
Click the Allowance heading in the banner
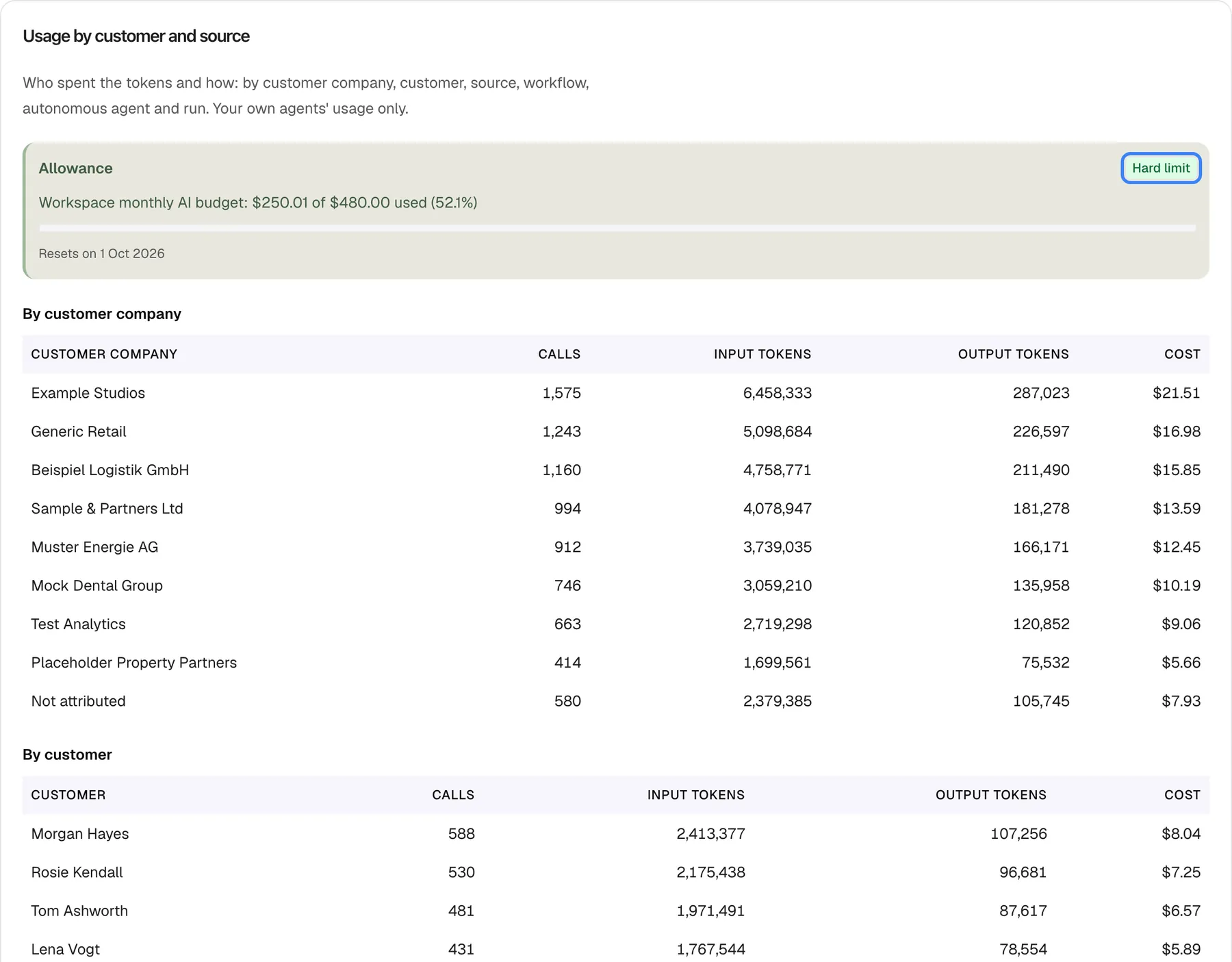(x=75, y=168)
